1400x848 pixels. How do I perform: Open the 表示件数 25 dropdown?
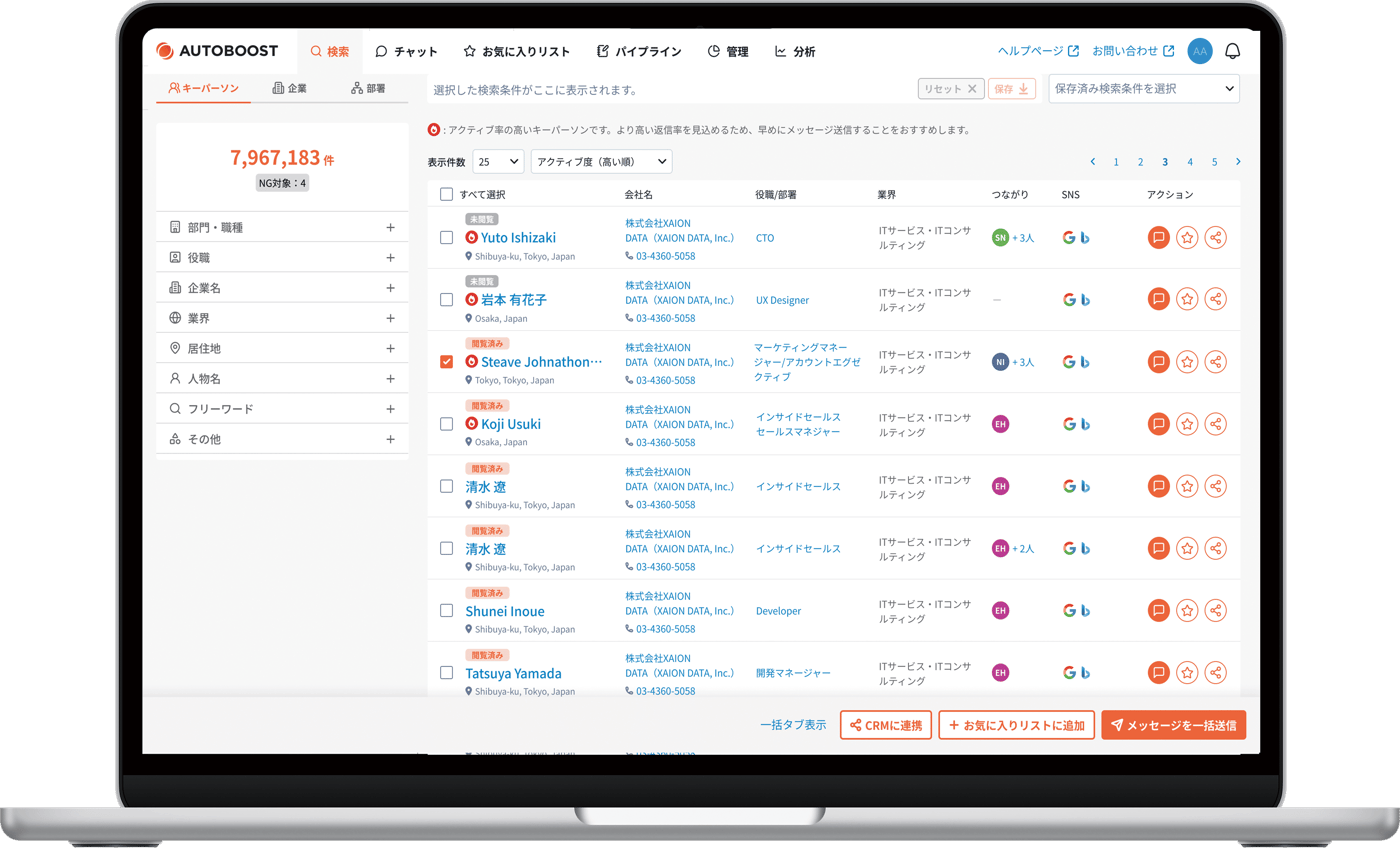498,161
